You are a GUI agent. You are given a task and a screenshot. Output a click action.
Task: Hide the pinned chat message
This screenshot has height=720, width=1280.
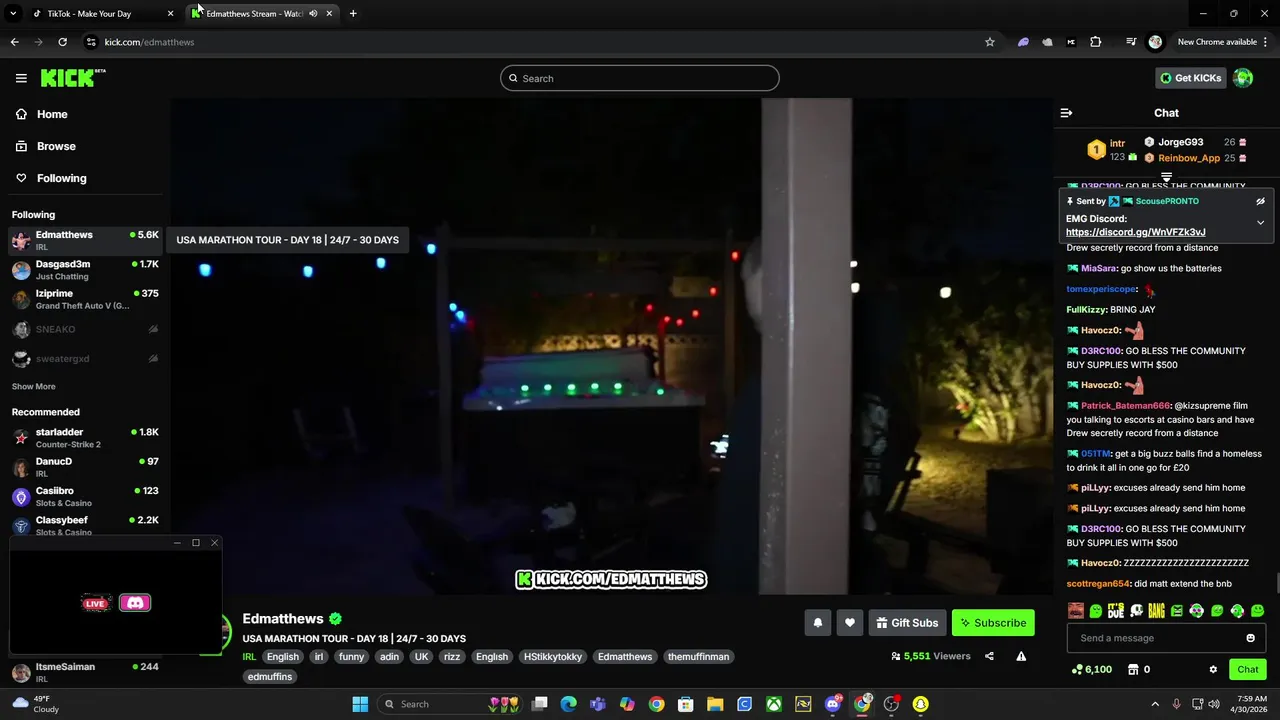coord(1260,201)
